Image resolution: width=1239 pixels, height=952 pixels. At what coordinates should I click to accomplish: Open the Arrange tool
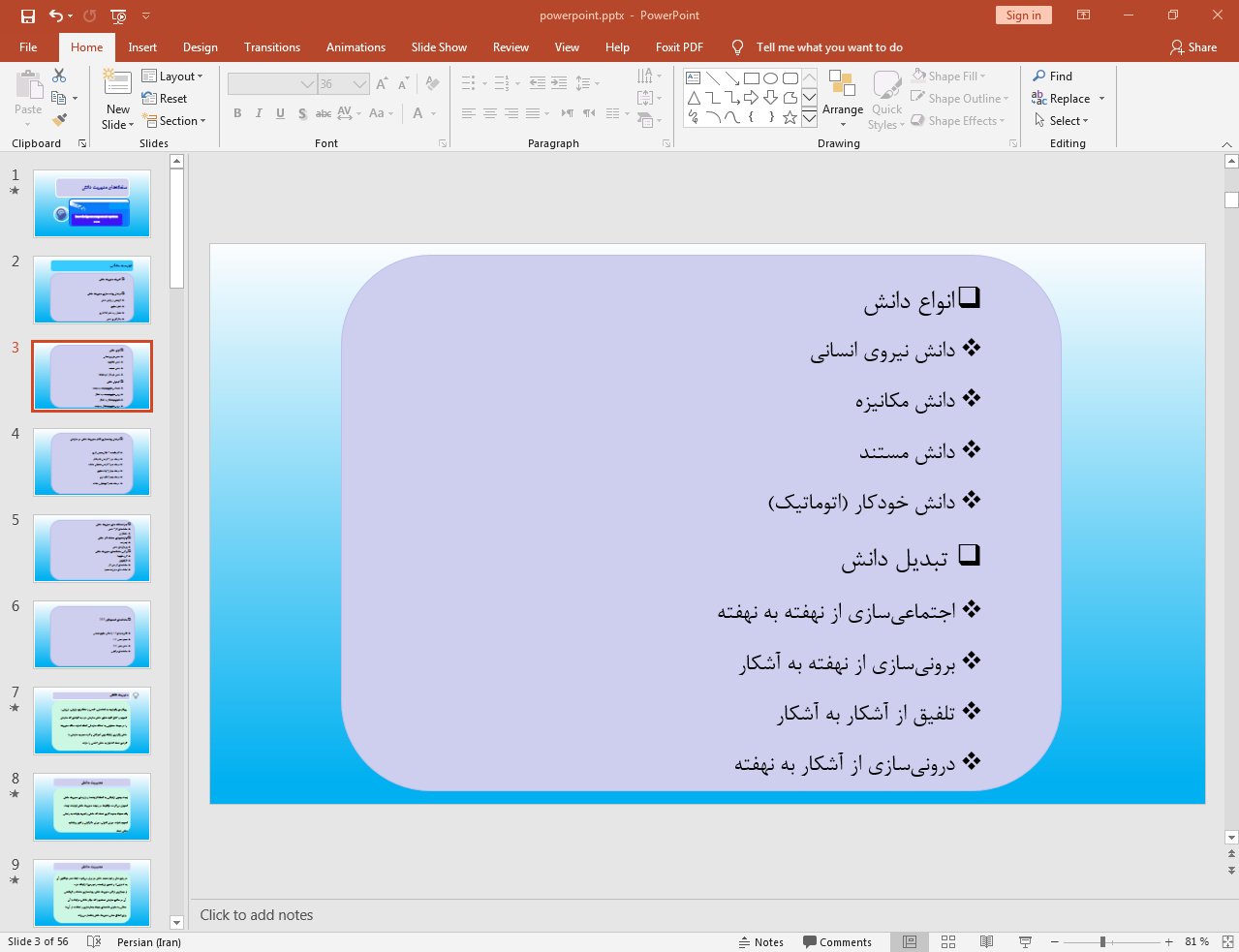point(842,95)
